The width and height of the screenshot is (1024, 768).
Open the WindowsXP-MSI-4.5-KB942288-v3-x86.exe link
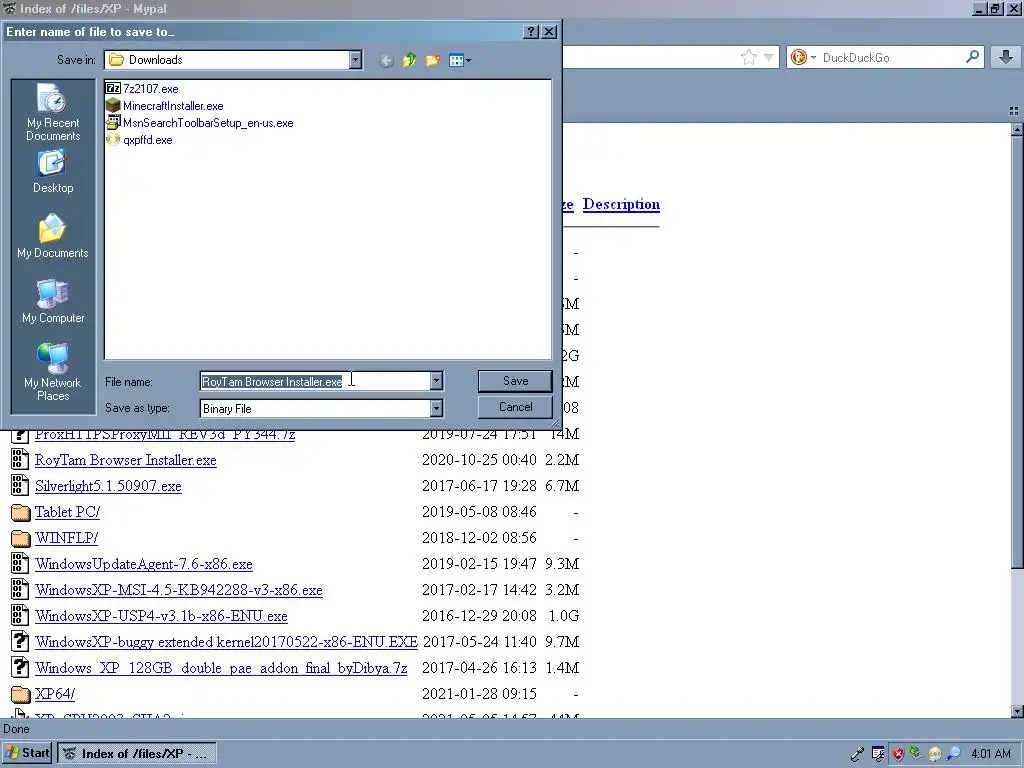(x=179, y=590)
